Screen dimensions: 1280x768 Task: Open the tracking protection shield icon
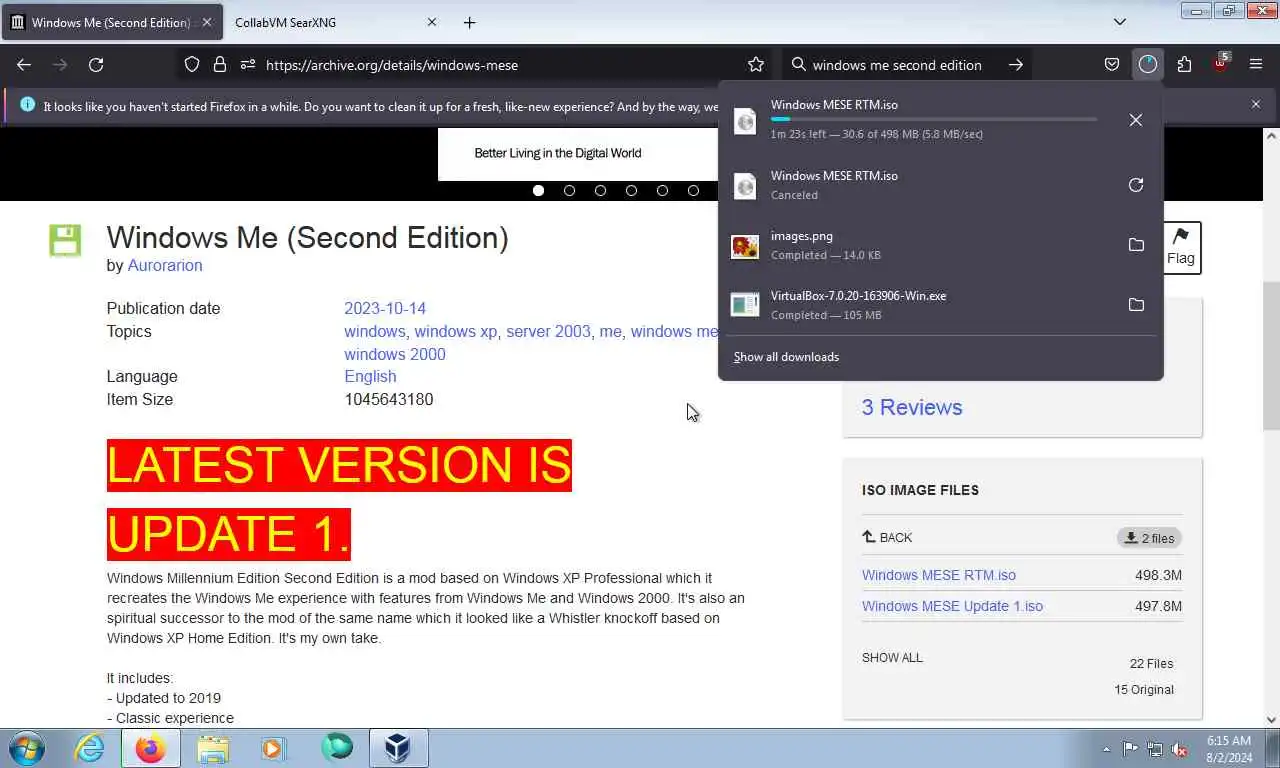point(192,65)
